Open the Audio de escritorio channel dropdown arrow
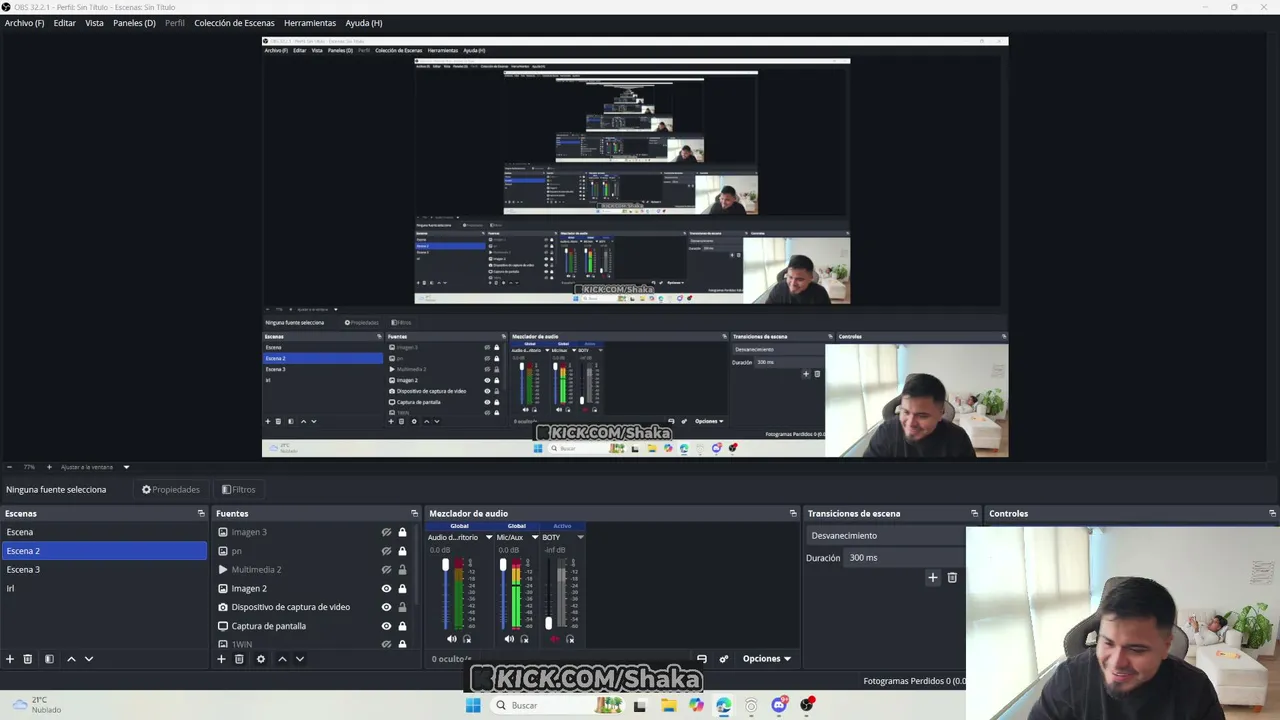Viewport: 1280px width, 720px height. coord(489,537)
